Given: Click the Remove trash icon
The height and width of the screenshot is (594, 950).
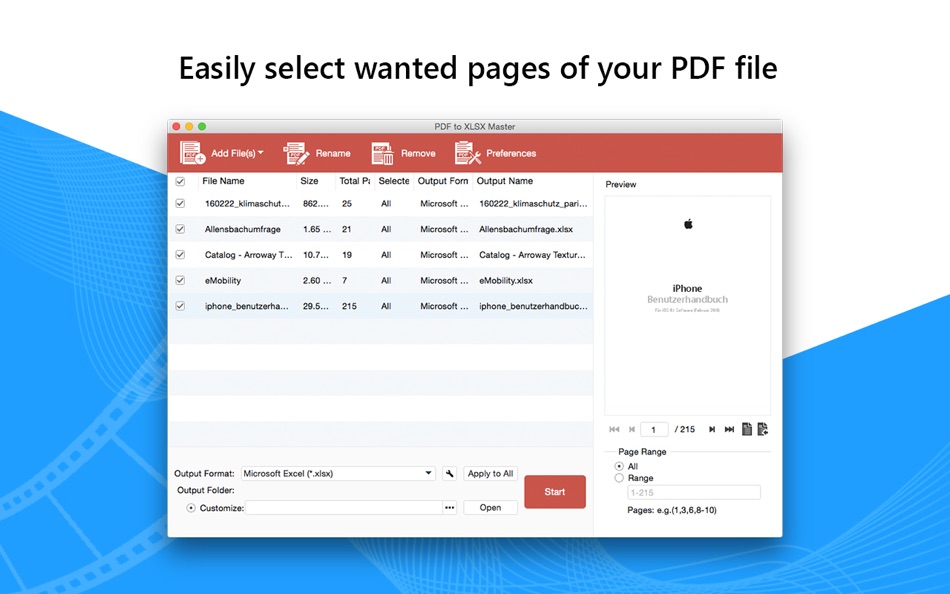Looking at the screenshot, I should click(x=382, y=153).
